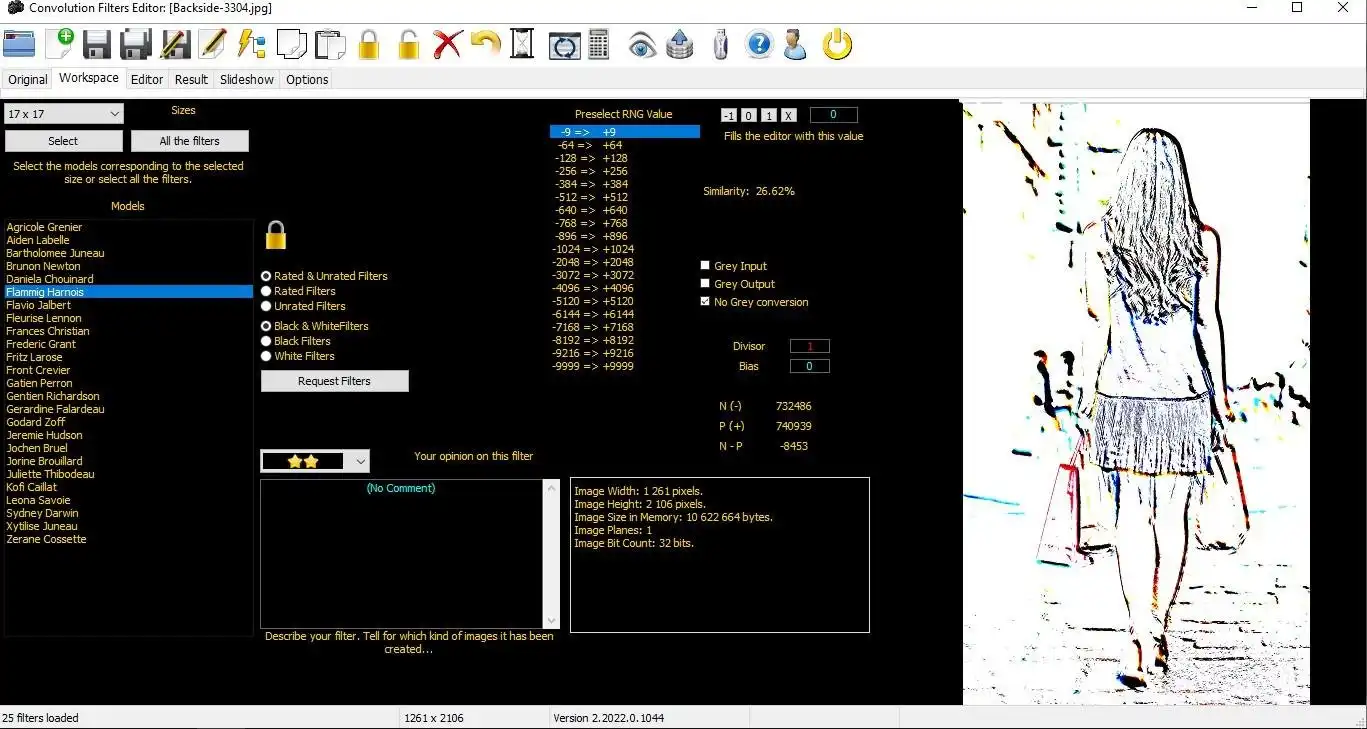This screenshot has height=729, width=1367.
Task: Click the All the filters button
Action: point(190,141)
